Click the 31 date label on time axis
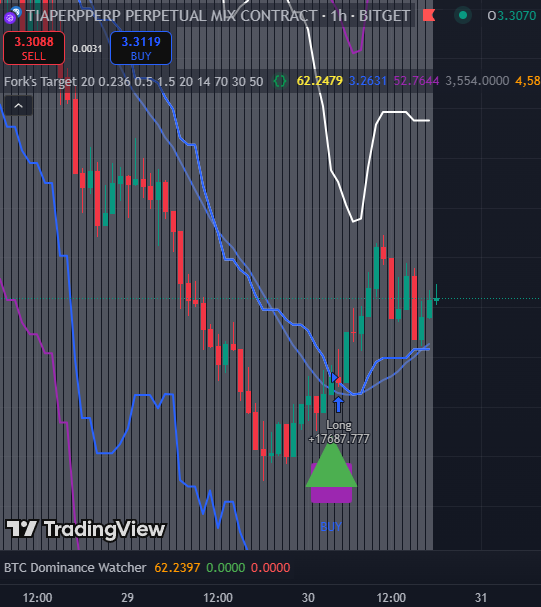541x607 pixels. click(481, 597)
